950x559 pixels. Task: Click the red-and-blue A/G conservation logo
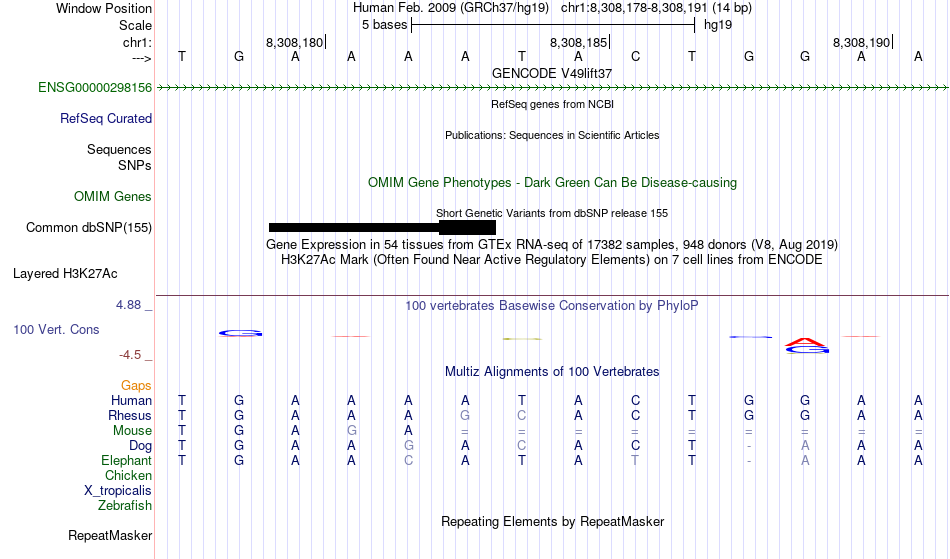tap(806, 346)
